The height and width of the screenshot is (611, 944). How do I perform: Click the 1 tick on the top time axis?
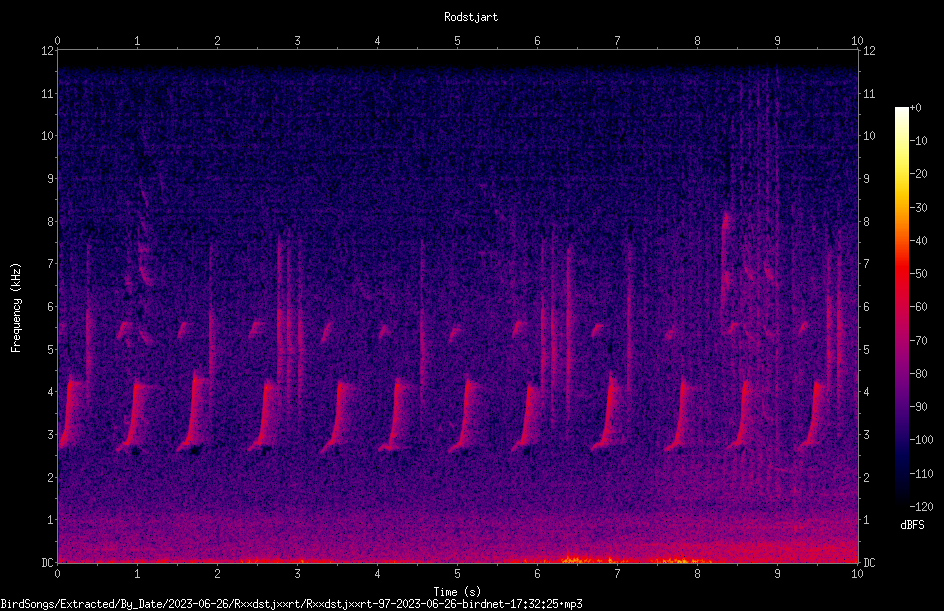tap(137, 40)
